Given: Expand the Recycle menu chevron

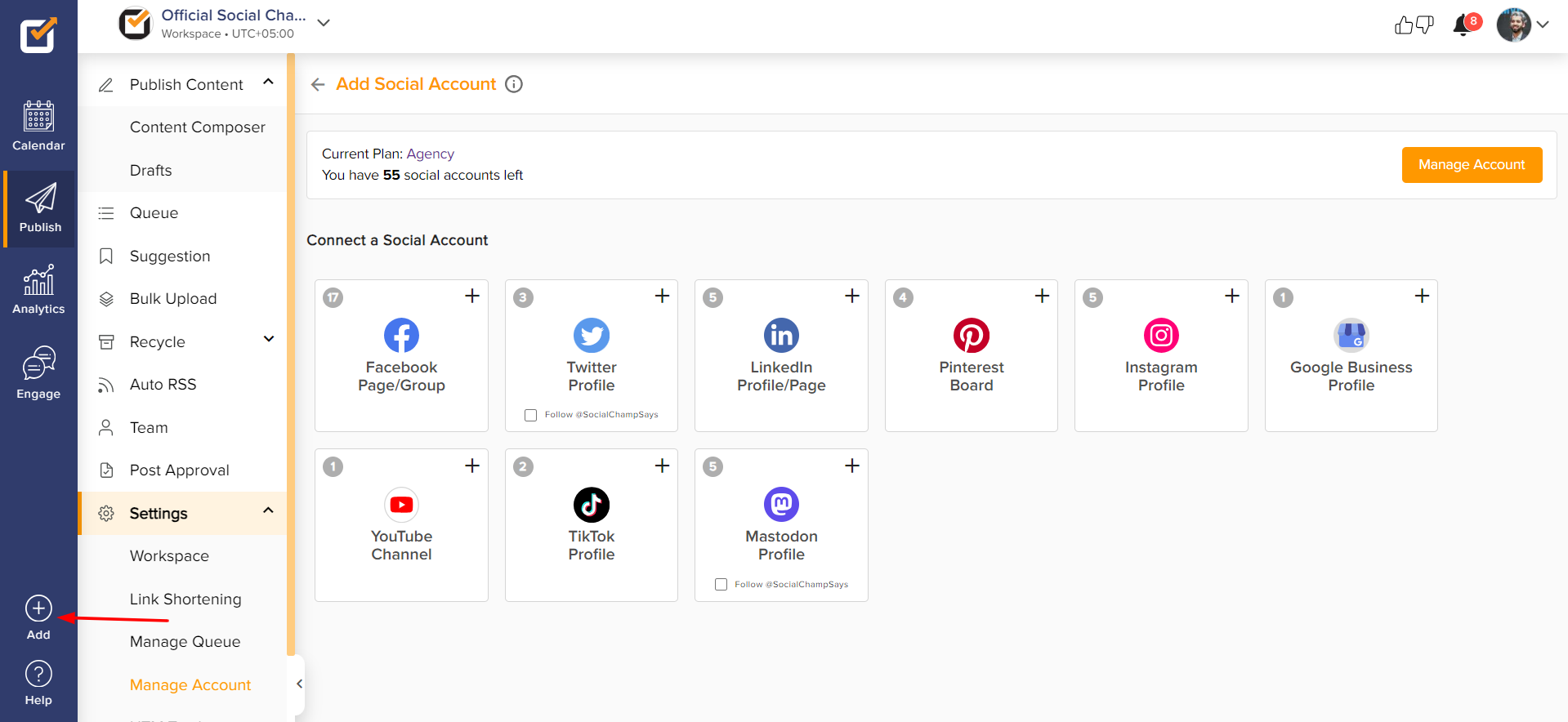Looking at the screenshot, I should tap(268, 339).
